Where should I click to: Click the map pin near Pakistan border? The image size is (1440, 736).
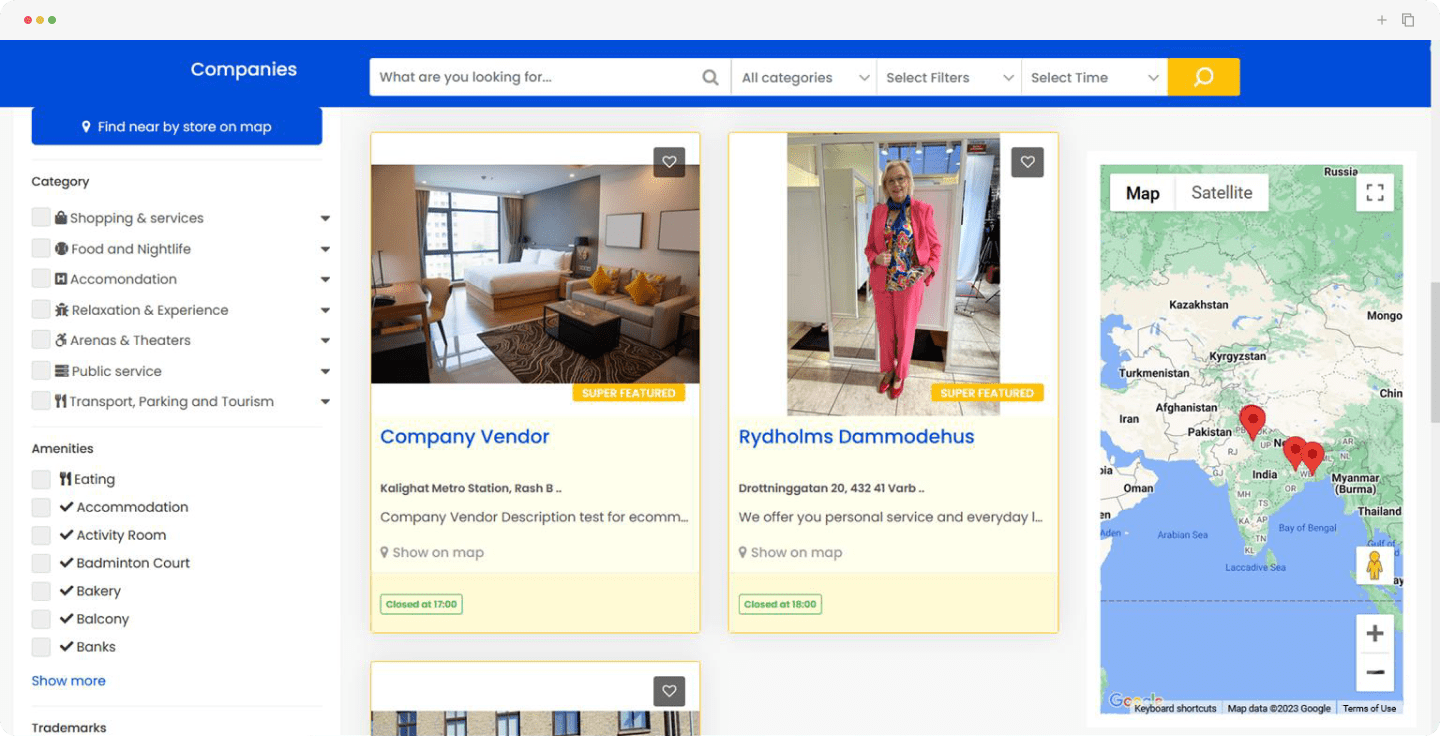[1252, 422]
